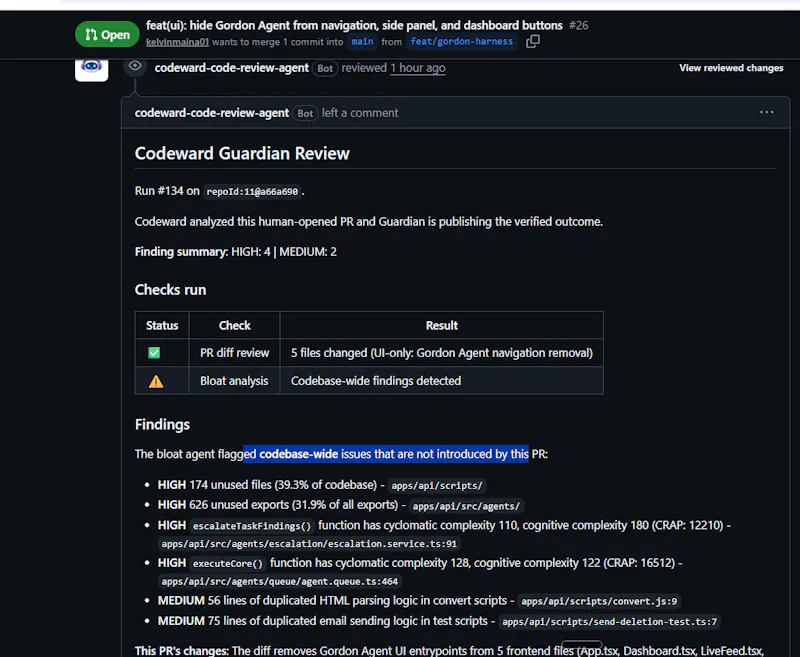The height and width of the screenshot is (657, 800).
Task: Click the PR number #26
Action: pos(579,25)
